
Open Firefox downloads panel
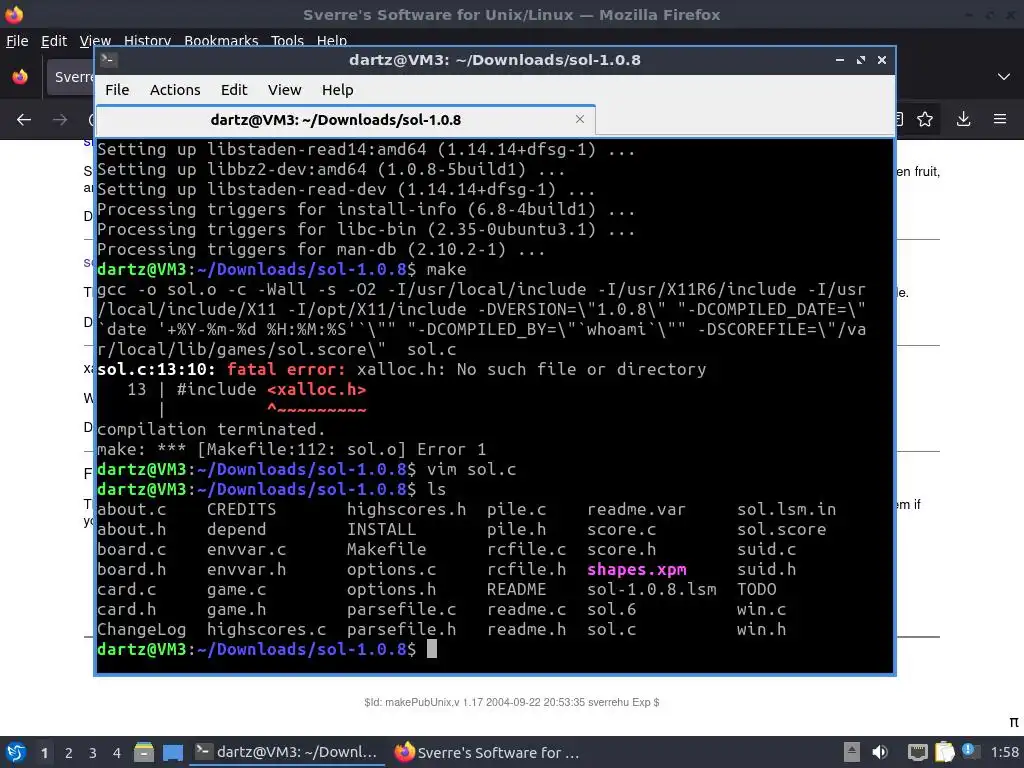point(963,119)
